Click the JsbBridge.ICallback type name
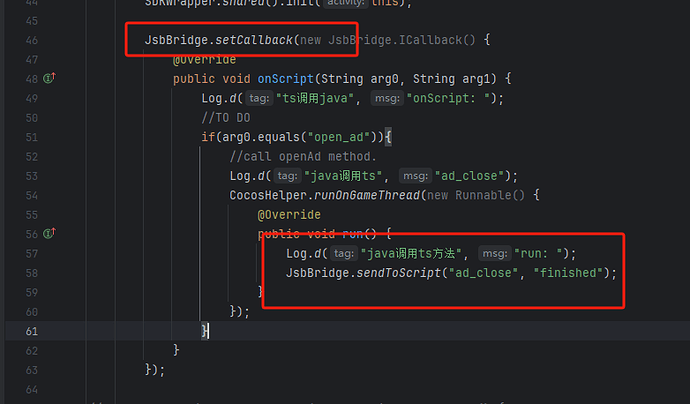 coord(395,40)
